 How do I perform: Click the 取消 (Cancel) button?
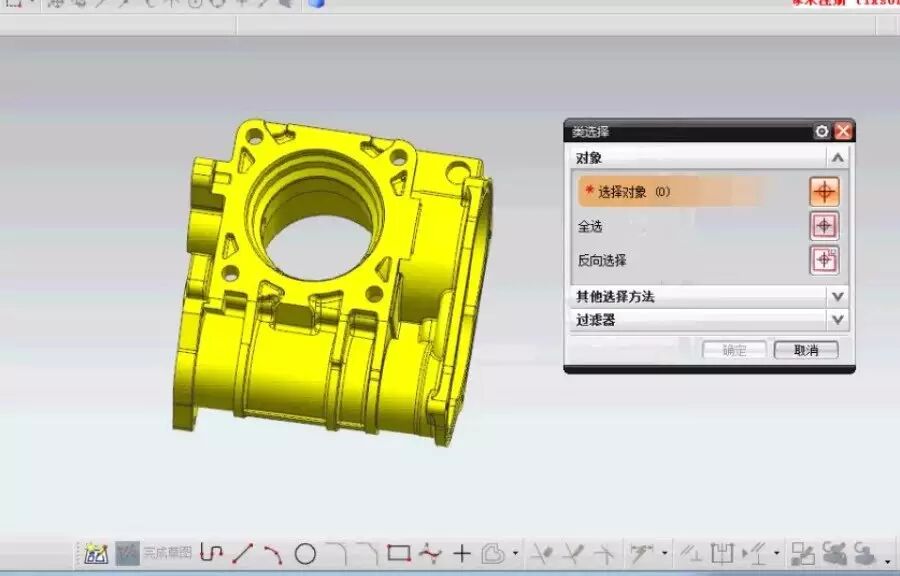[x=805, y=350]
